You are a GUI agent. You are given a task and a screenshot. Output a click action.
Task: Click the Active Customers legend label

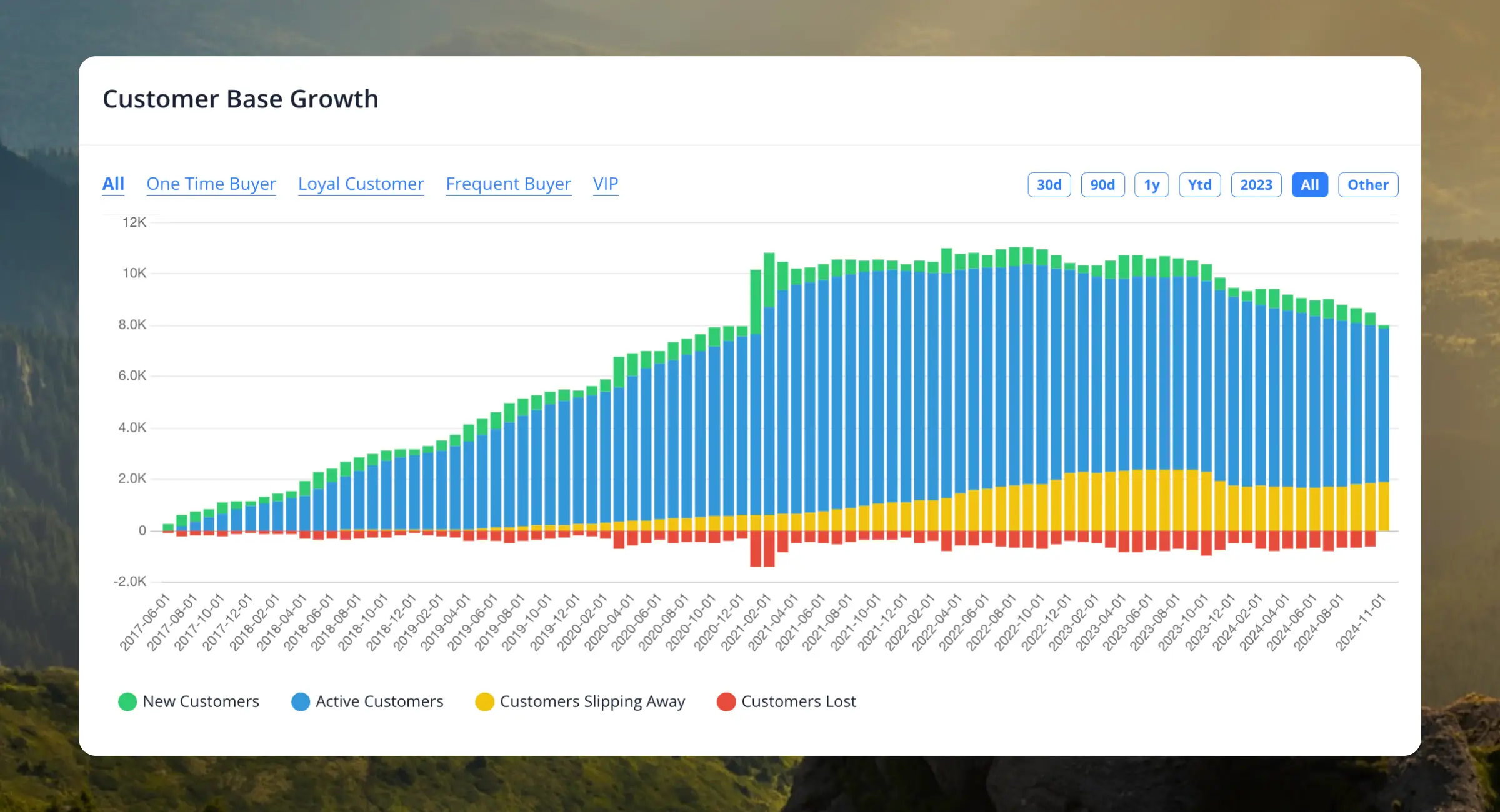coord(379,701)
